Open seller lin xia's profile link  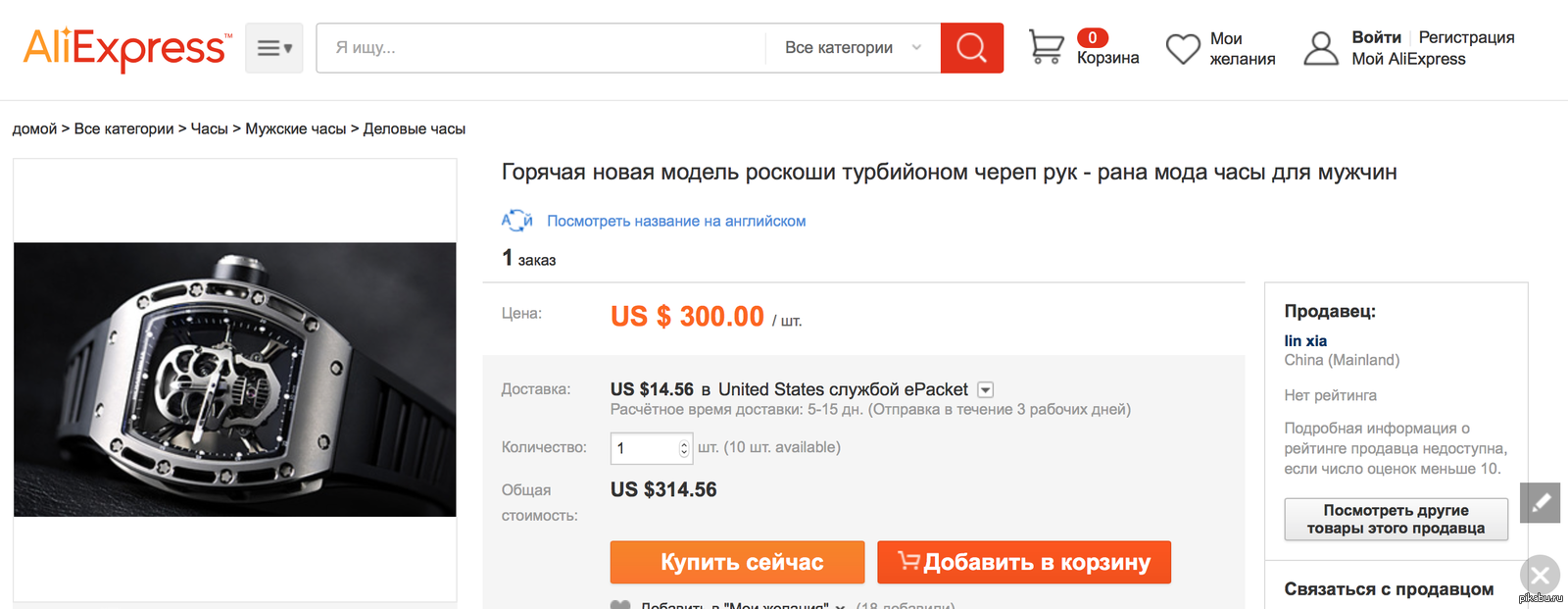coord(1305,340)
